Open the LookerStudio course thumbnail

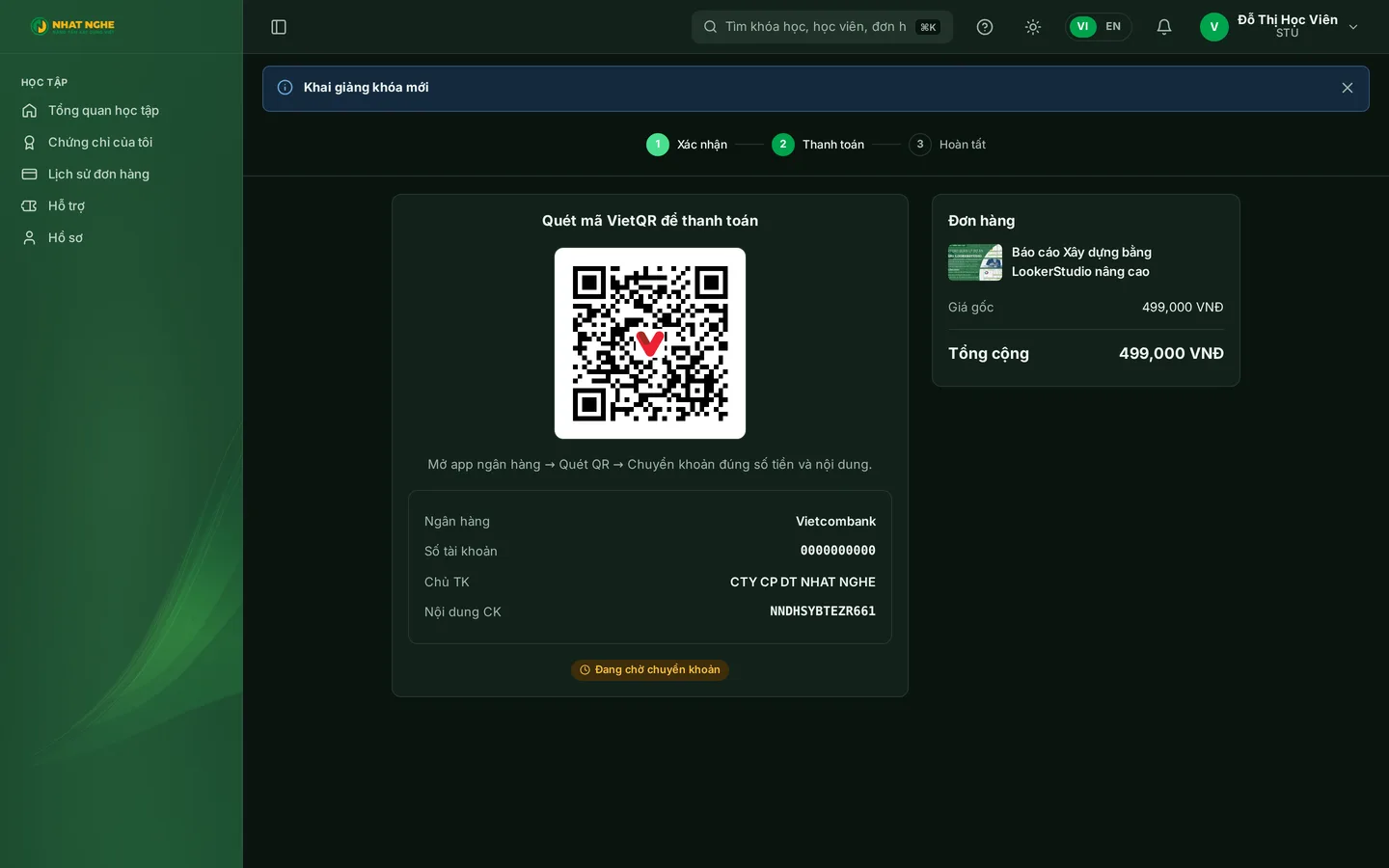click(975, 262)
